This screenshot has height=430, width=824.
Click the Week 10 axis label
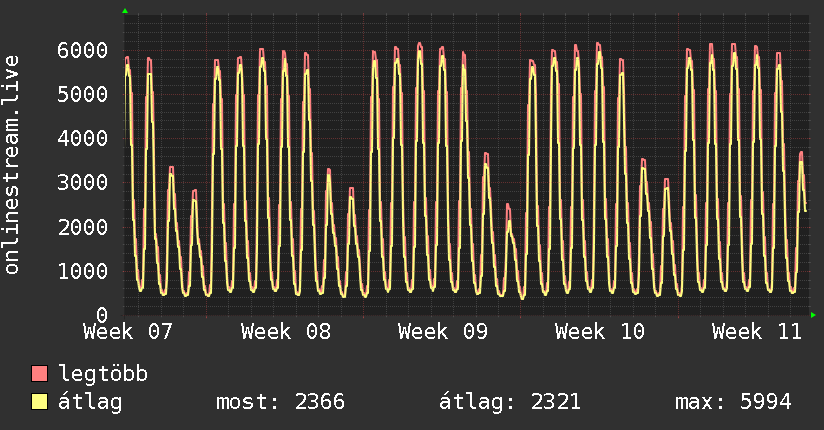pyautogui.click(x=600, y=332)
